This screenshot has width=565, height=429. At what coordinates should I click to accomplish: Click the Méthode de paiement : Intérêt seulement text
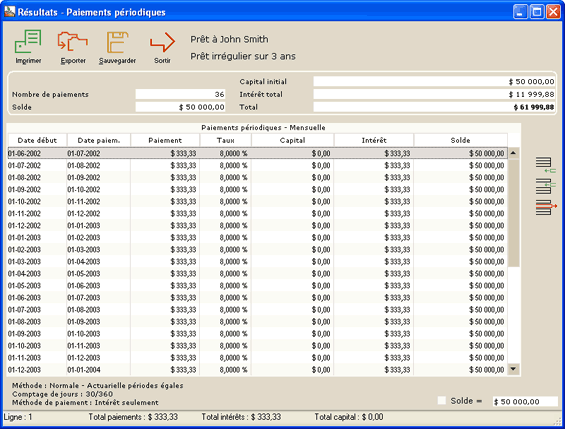85,402
